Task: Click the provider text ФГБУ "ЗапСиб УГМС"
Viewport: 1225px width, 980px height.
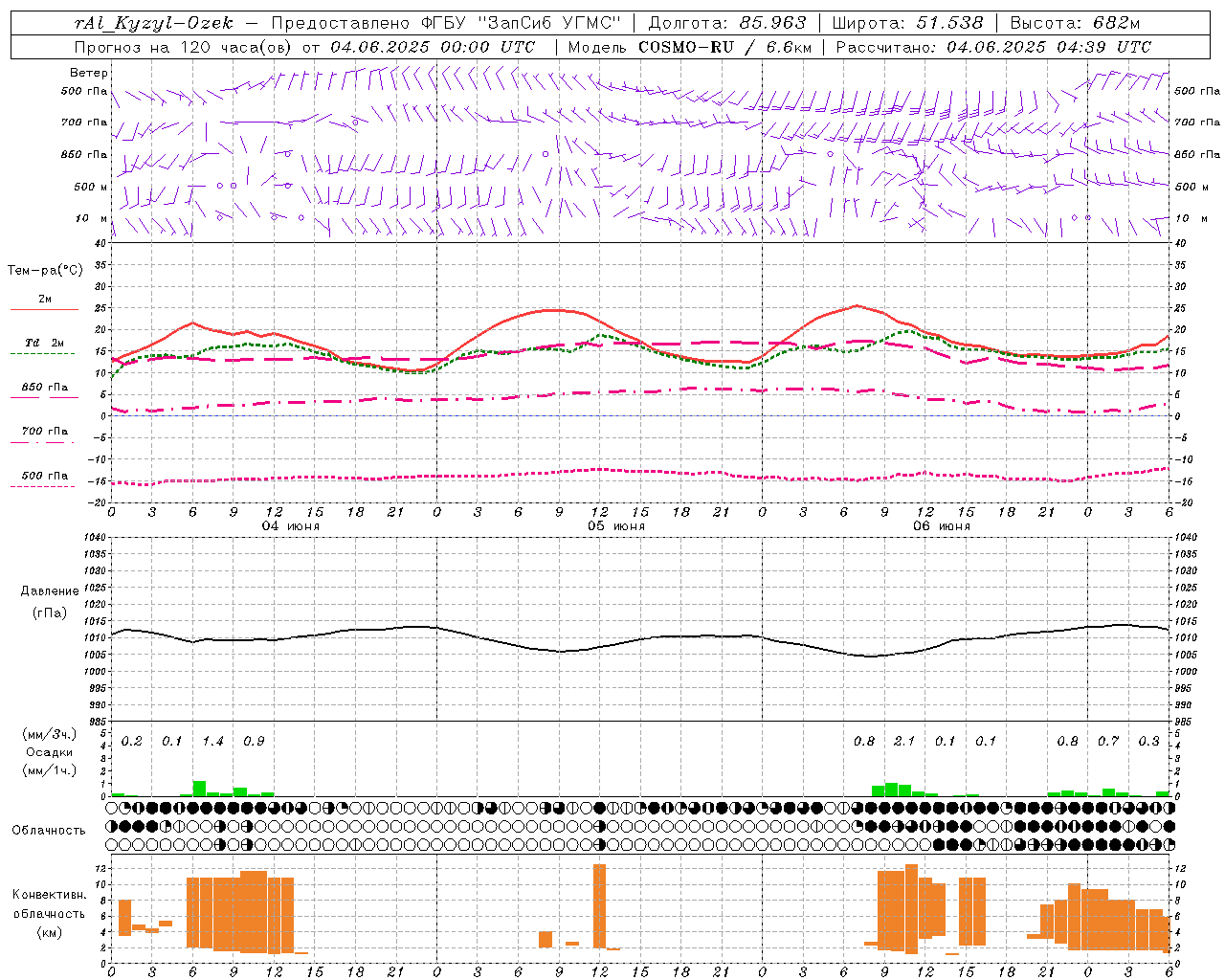Action: [521, 23]
